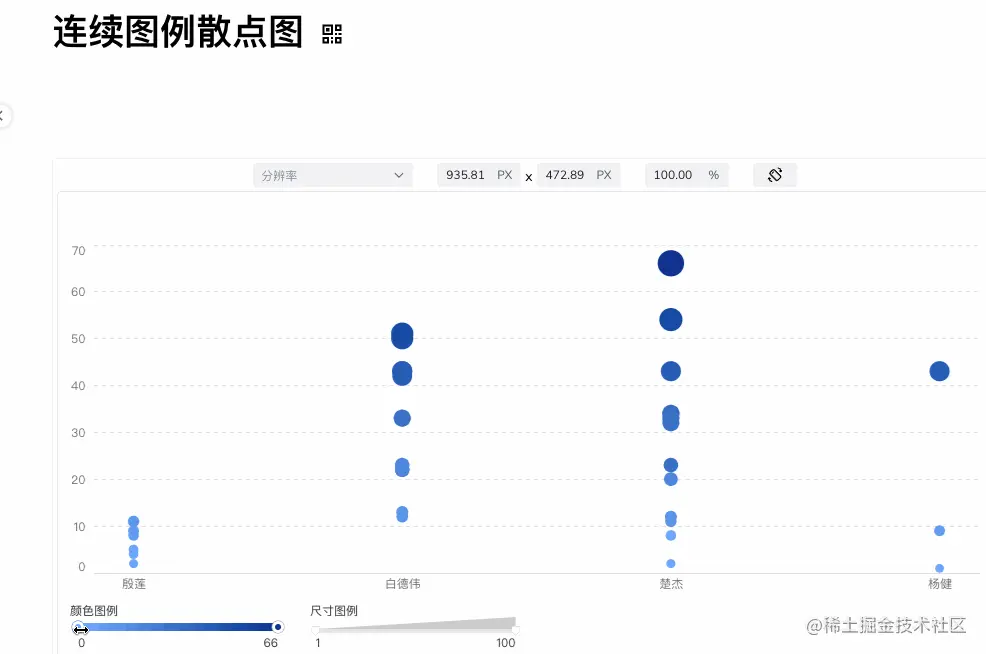Click the zoom percentage field 100.00
This screenshot has height=654, width=986.
[687, 175]
